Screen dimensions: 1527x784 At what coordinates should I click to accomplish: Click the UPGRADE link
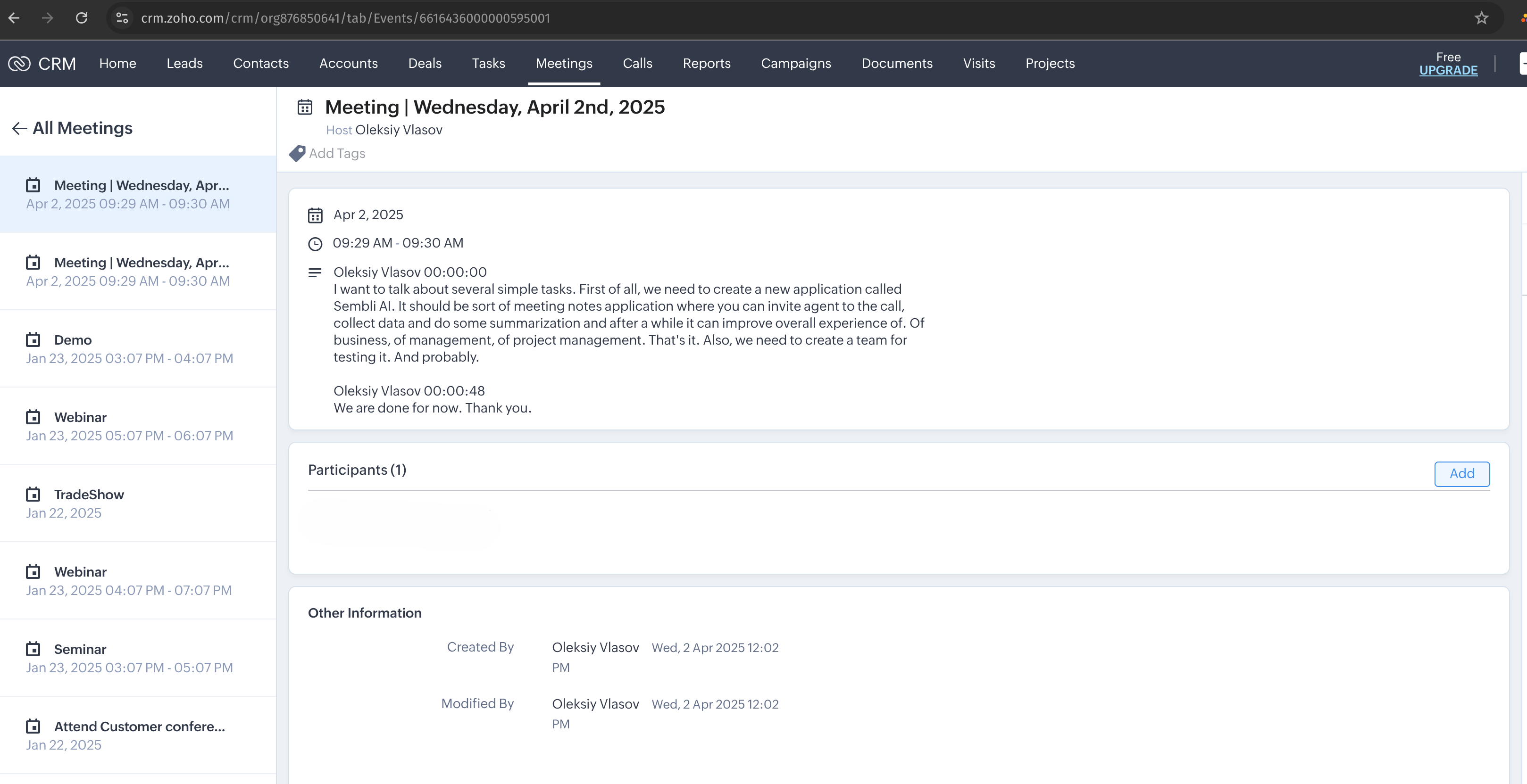[x=1448, y=71]
